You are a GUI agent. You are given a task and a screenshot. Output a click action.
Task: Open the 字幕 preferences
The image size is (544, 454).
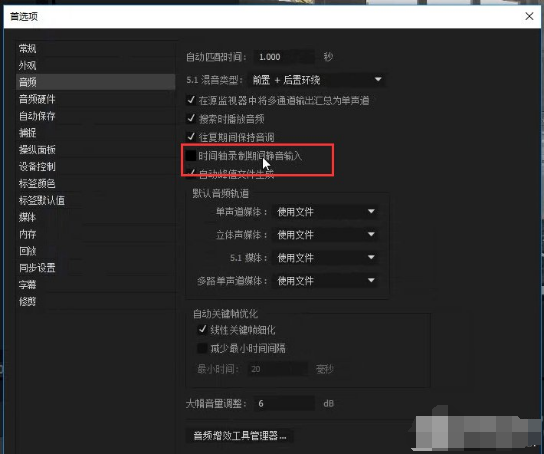coord(27,285)
